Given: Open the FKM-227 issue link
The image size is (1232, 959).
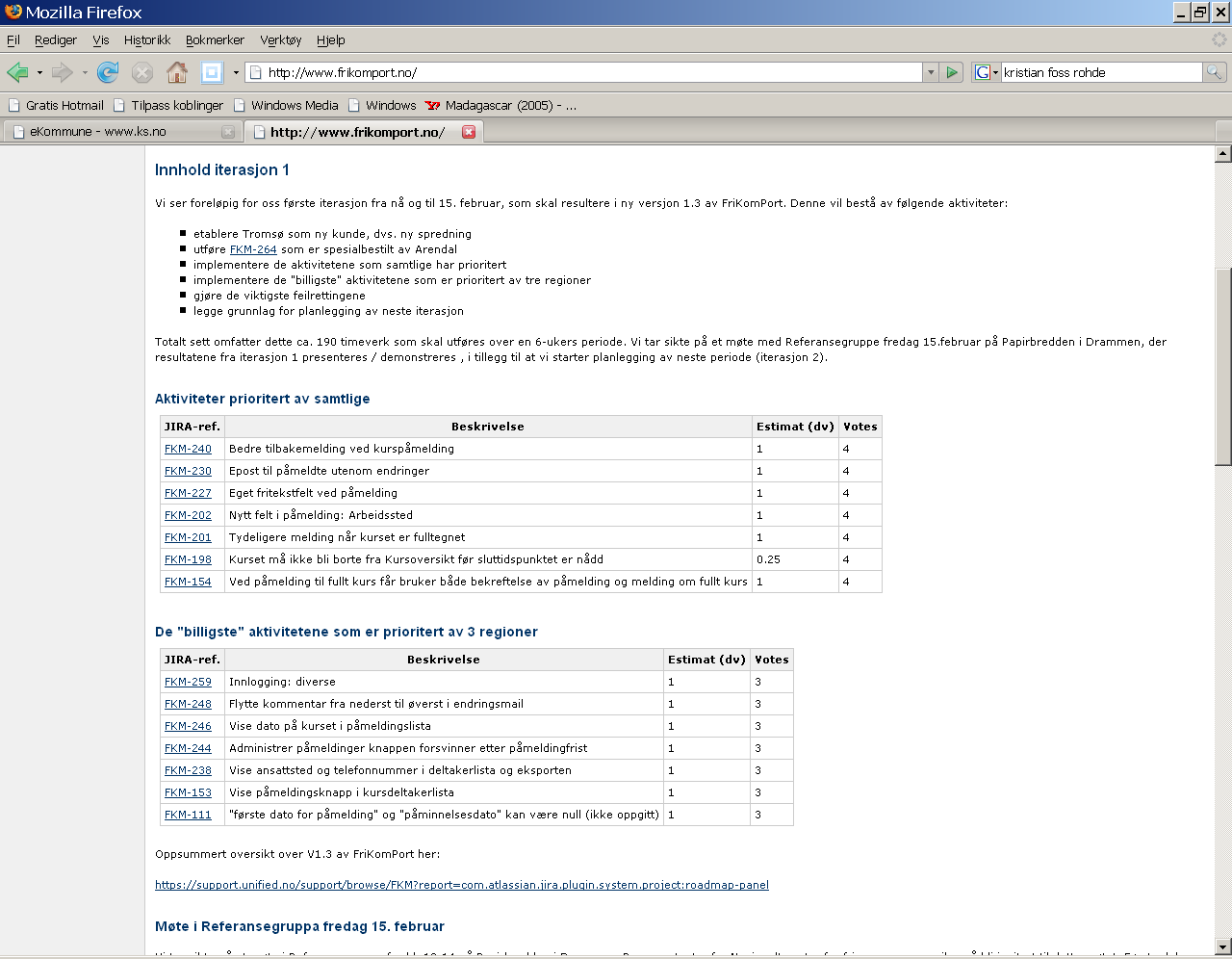Looking at the screenshot, I should [x=188, y=493].
